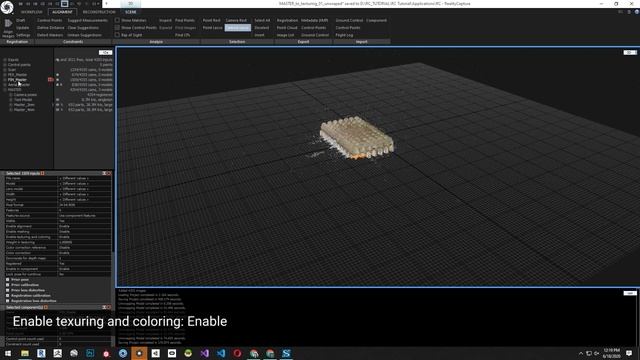Viewport: 640px width, 360px height.
Task: Switch to the SCENE tab
Action: point(131,12)
